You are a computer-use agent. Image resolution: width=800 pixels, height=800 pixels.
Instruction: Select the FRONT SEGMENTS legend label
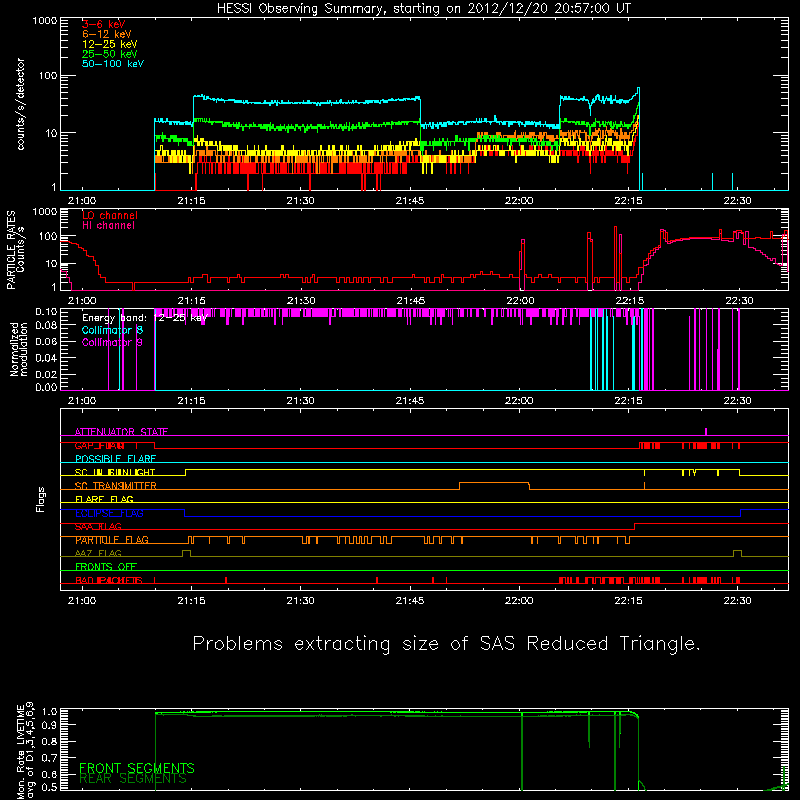[x=137, y=768]
